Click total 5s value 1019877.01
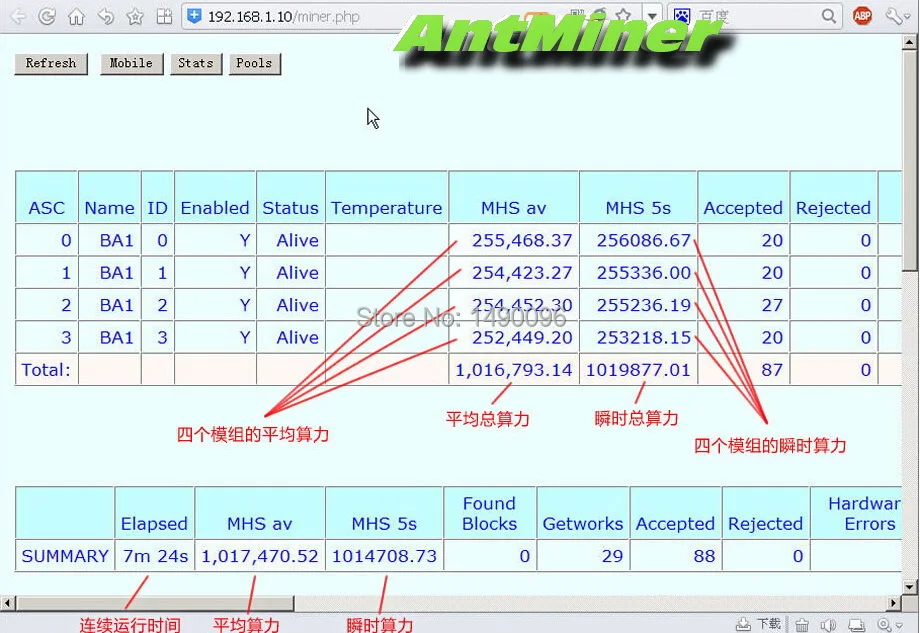 point(638,370)
